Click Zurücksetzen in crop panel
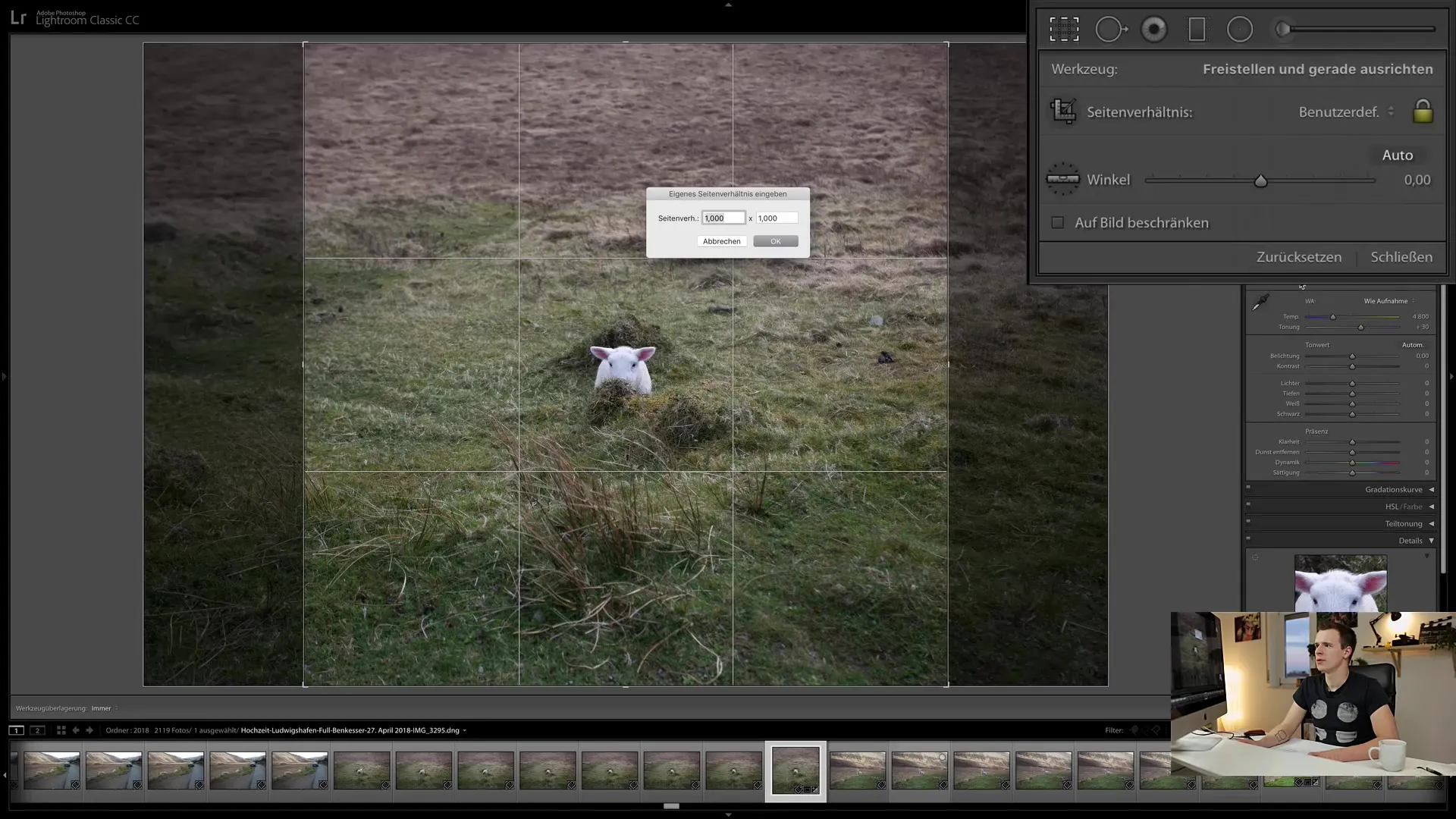The image size is (1456, 819). pyautogui.click(x=1298, y=256)
